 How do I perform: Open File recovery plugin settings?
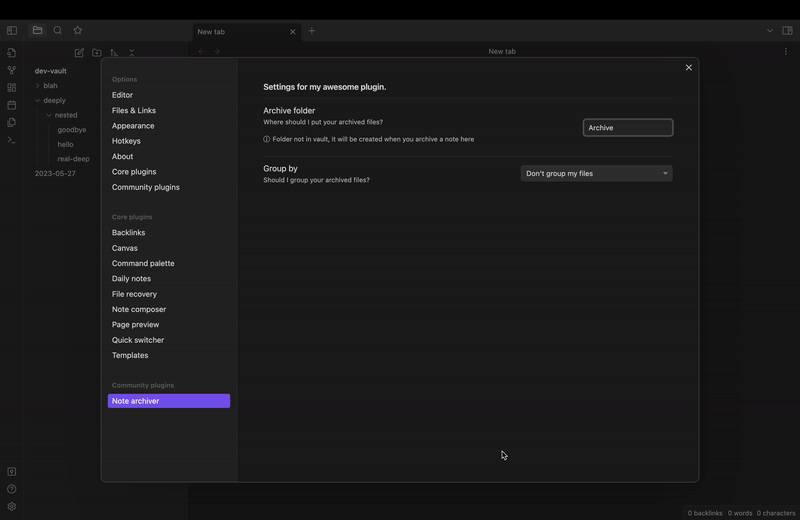coord(134,293)
